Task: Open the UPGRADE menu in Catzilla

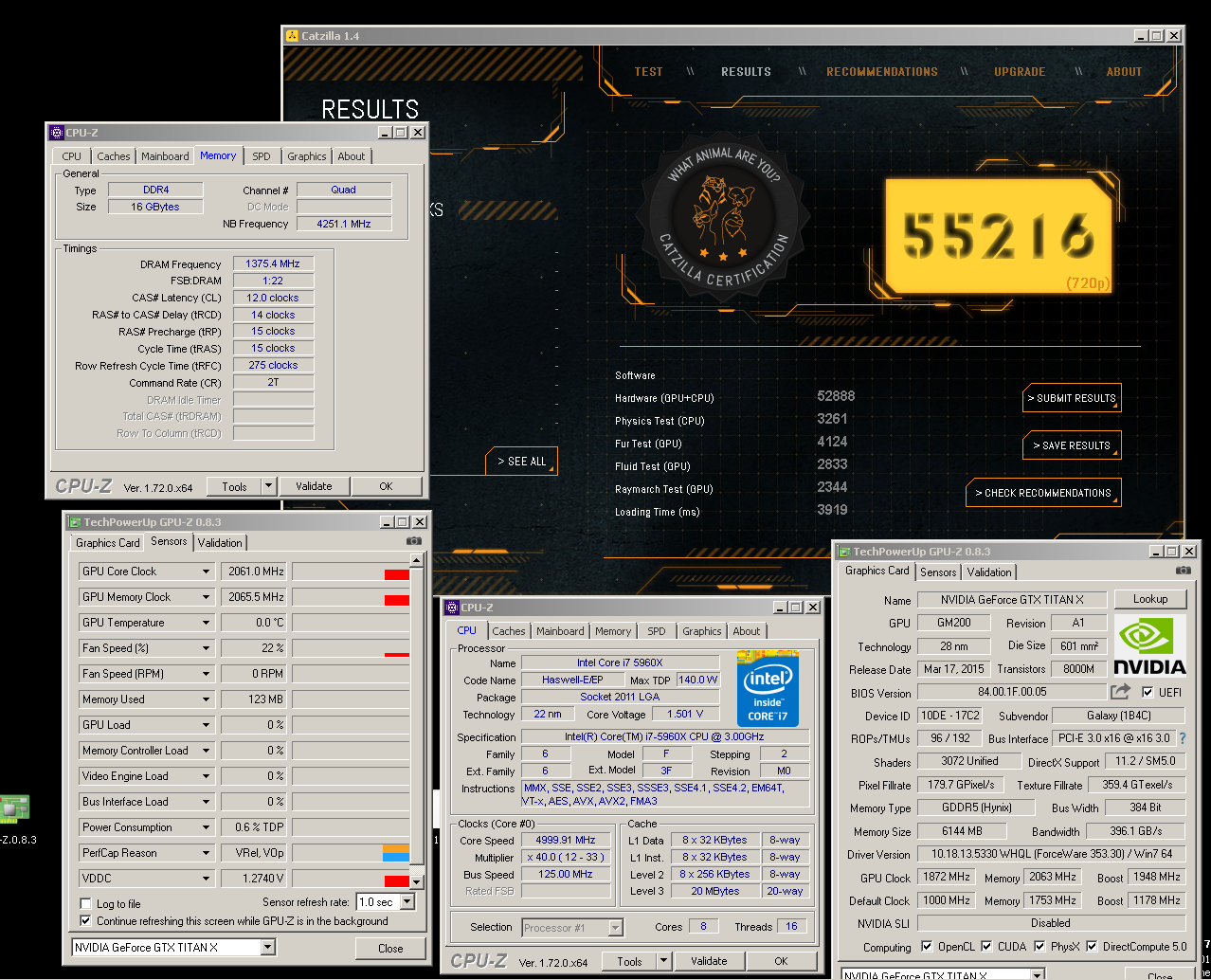Action: 1020,72
